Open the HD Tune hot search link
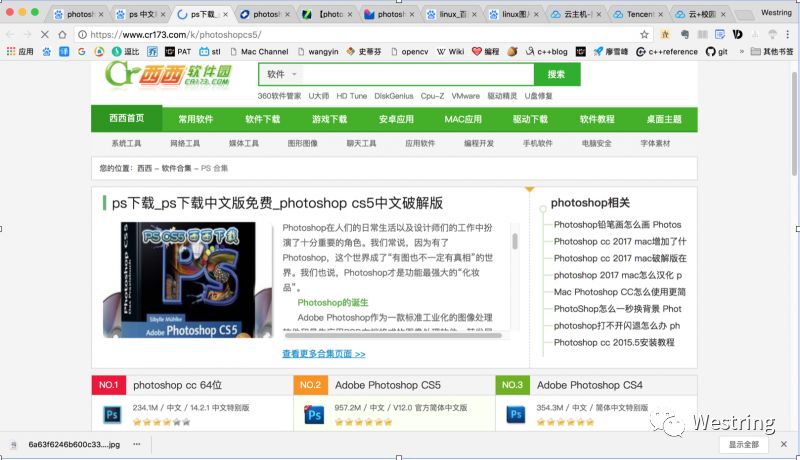Screen dimensions: 800x460 coord(352,96)
